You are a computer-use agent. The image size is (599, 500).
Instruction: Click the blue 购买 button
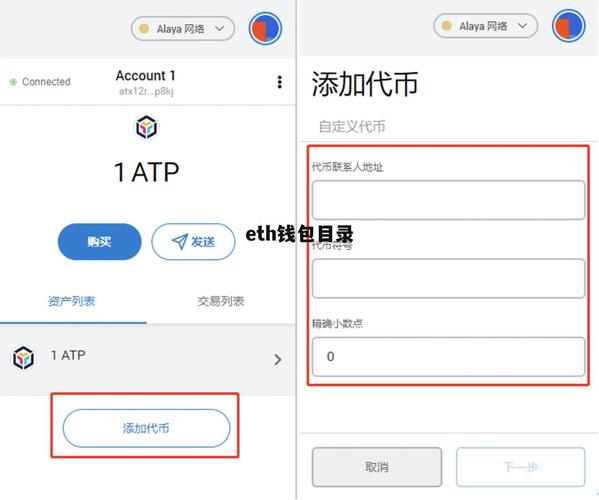[x=100, y=242]
